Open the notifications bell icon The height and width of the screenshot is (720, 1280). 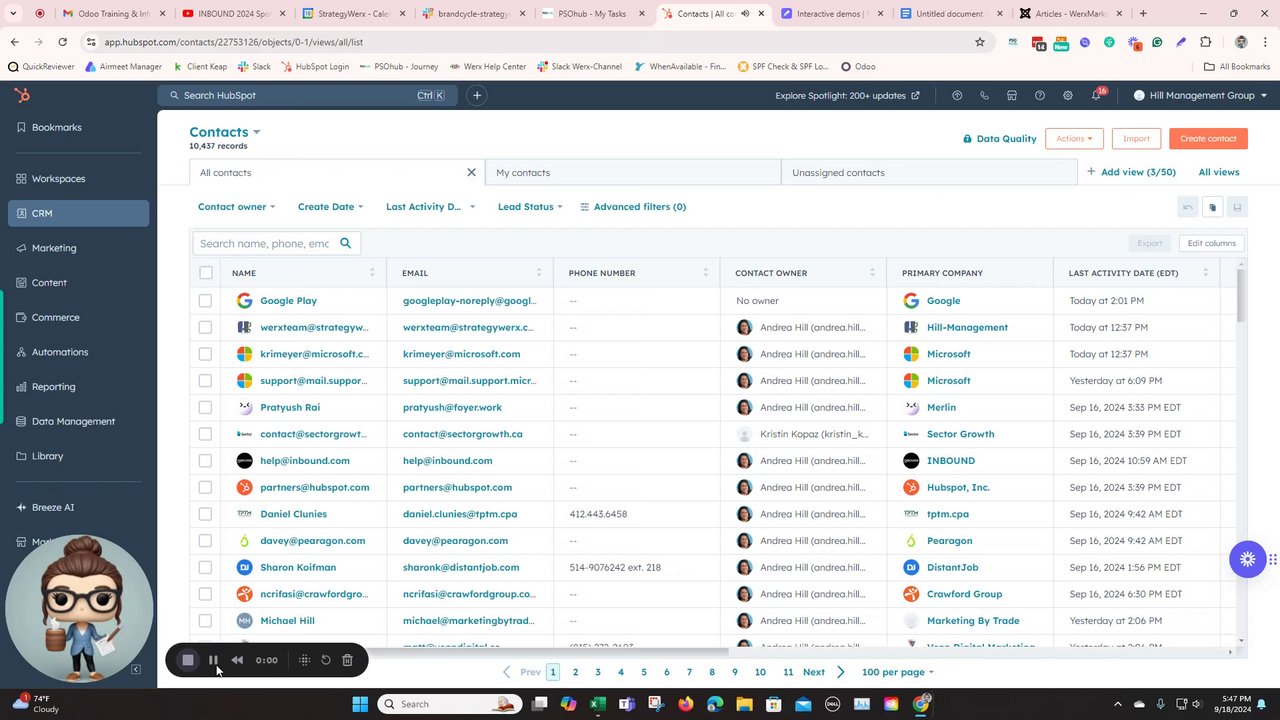pyautogui.click(x=1096, y=95)
